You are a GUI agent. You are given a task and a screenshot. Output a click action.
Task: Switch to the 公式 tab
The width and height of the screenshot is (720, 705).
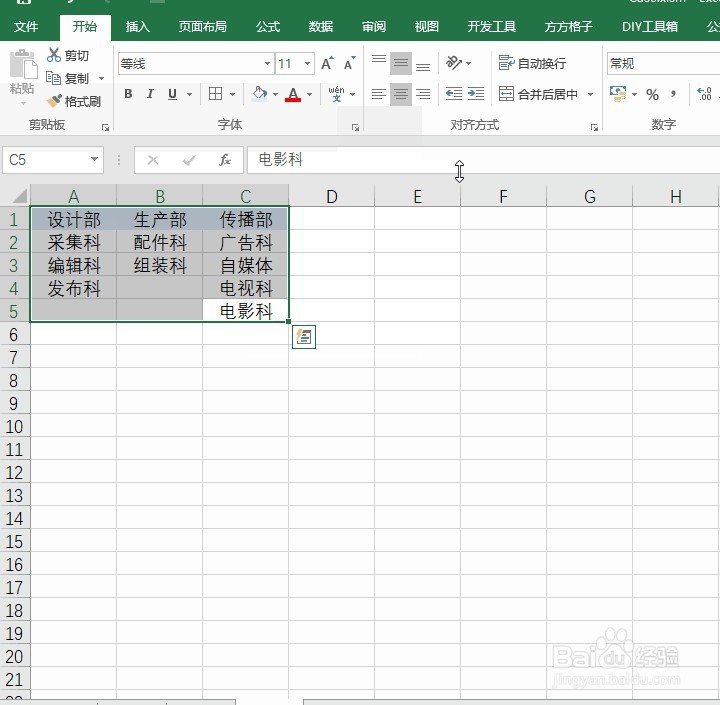coord(268,27)
